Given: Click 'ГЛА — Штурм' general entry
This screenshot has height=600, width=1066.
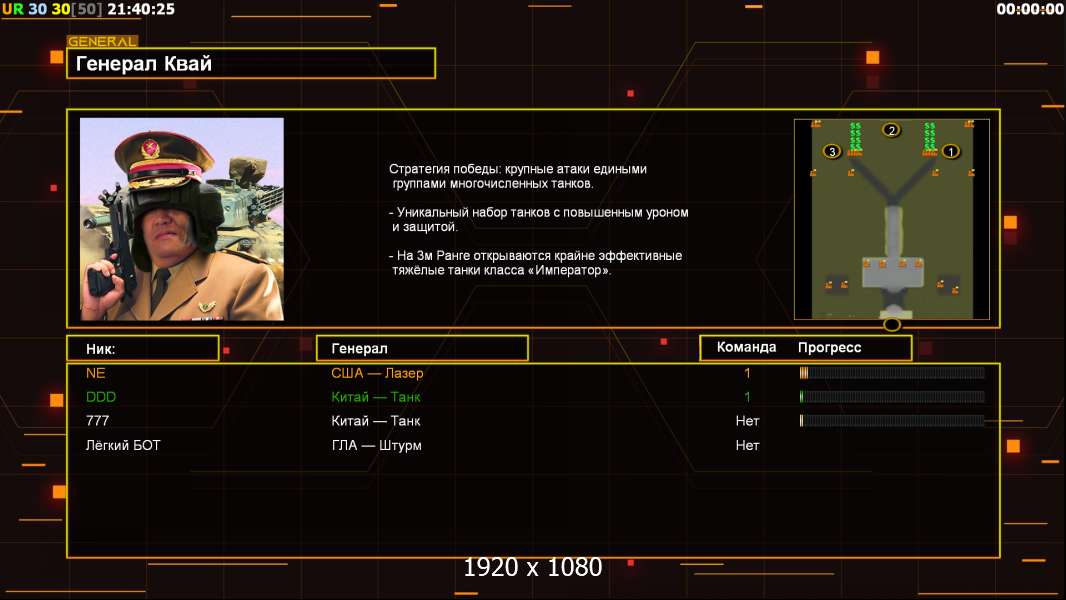Looking at the screenshot, I should click(x=377, y=446).
